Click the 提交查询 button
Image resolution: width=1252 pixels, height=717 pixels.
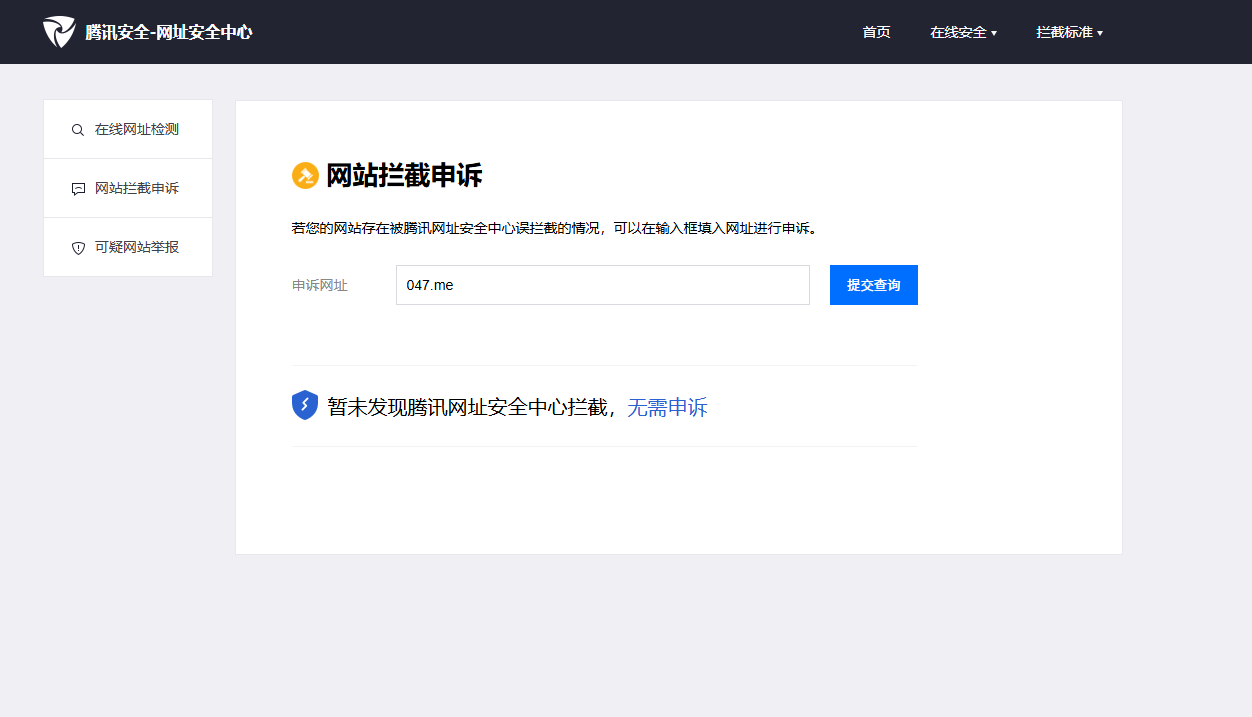[874, 285]
